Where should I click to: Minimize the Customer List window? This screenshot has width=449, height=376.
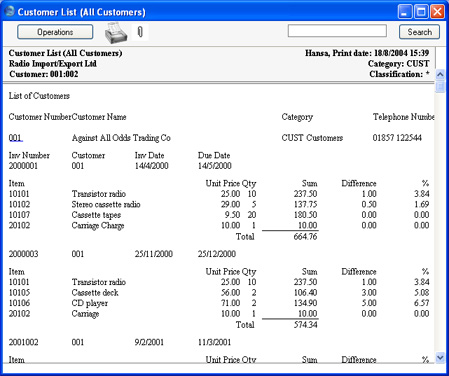(x=405, y=12)
